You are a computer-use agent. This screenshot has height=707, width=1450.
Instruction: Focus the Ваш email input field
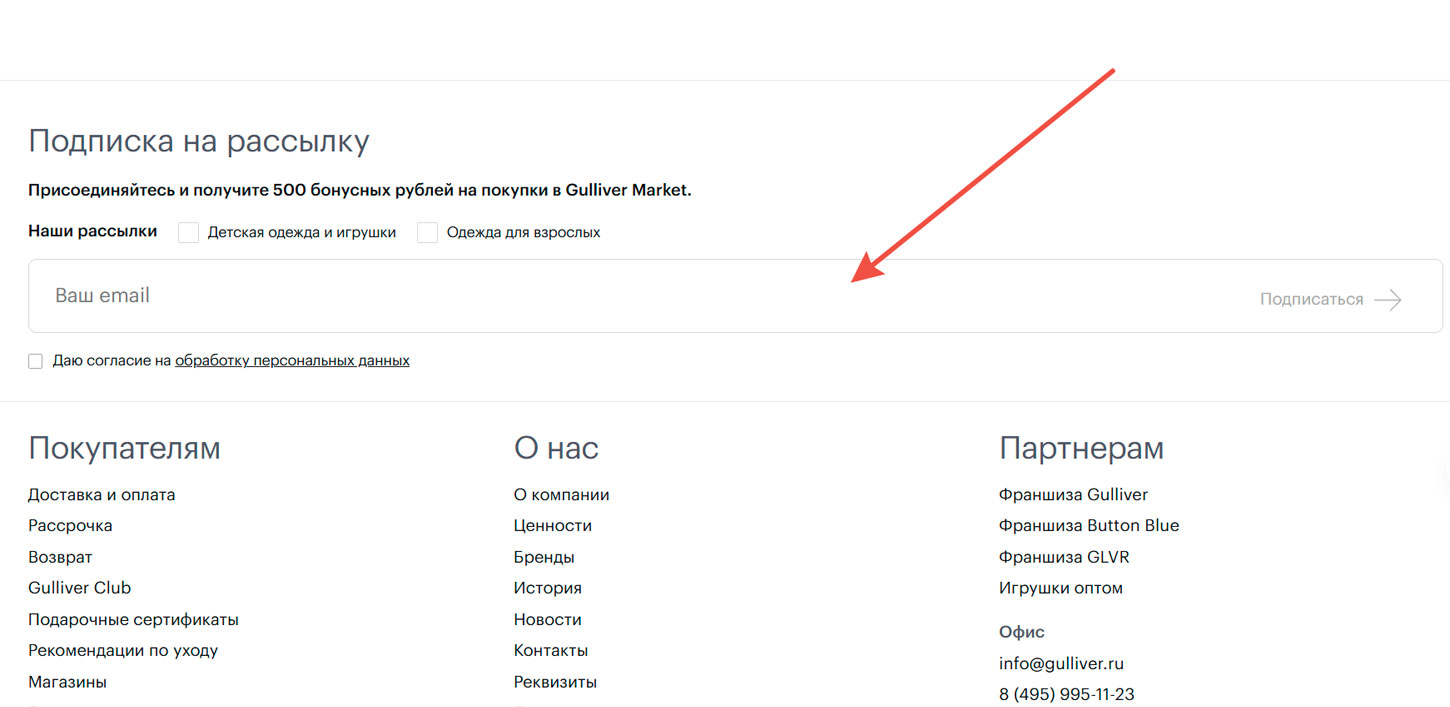(x=735, y=296)
